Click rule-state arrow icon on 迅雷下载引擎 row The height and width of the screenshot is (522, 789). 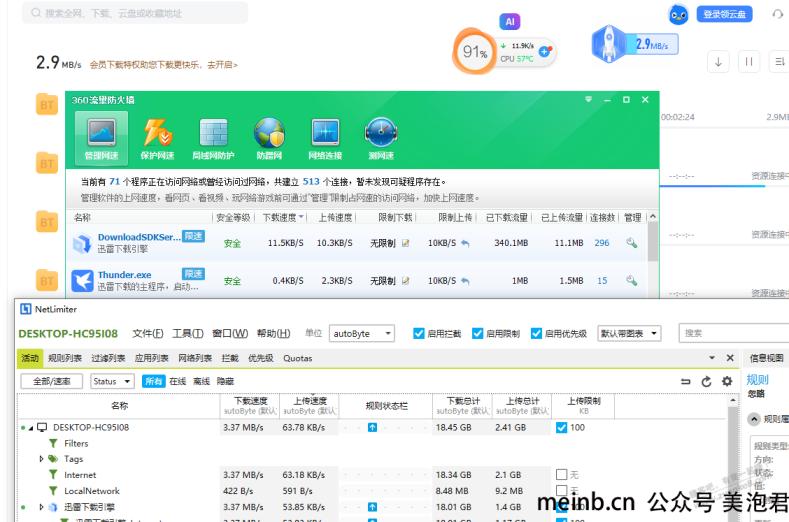[372, 507]
